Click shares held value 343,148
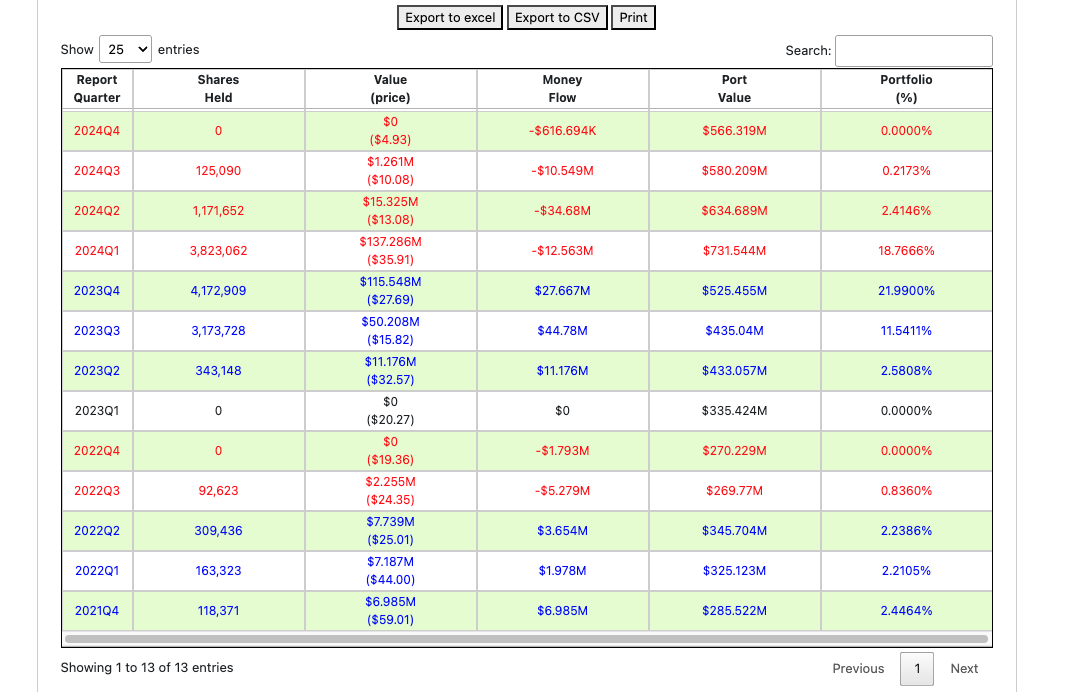Viewport: 1066px width, 692px height. 218,371
